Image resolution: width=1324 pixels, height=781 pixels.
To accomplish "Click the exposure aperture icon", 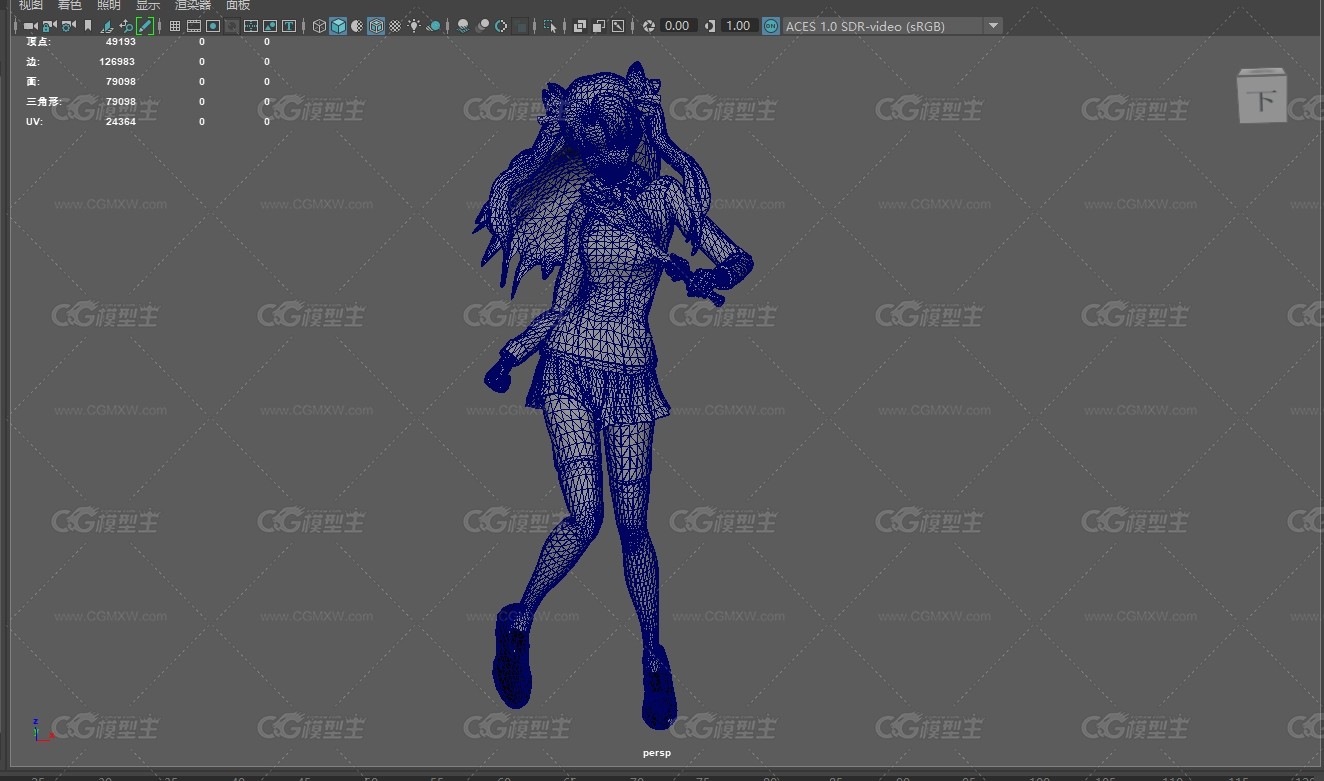I will pos(649,26).
